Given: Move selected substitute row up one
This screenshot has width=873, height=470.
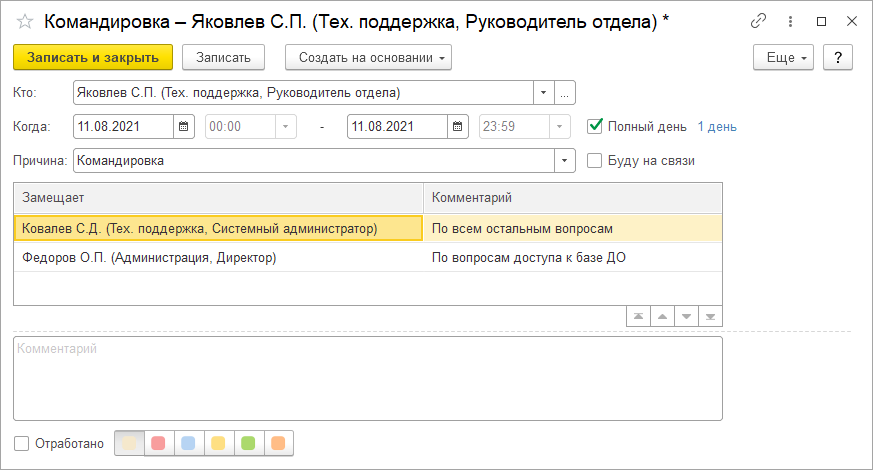Looking at the screenshot, I should pos(662,317).
